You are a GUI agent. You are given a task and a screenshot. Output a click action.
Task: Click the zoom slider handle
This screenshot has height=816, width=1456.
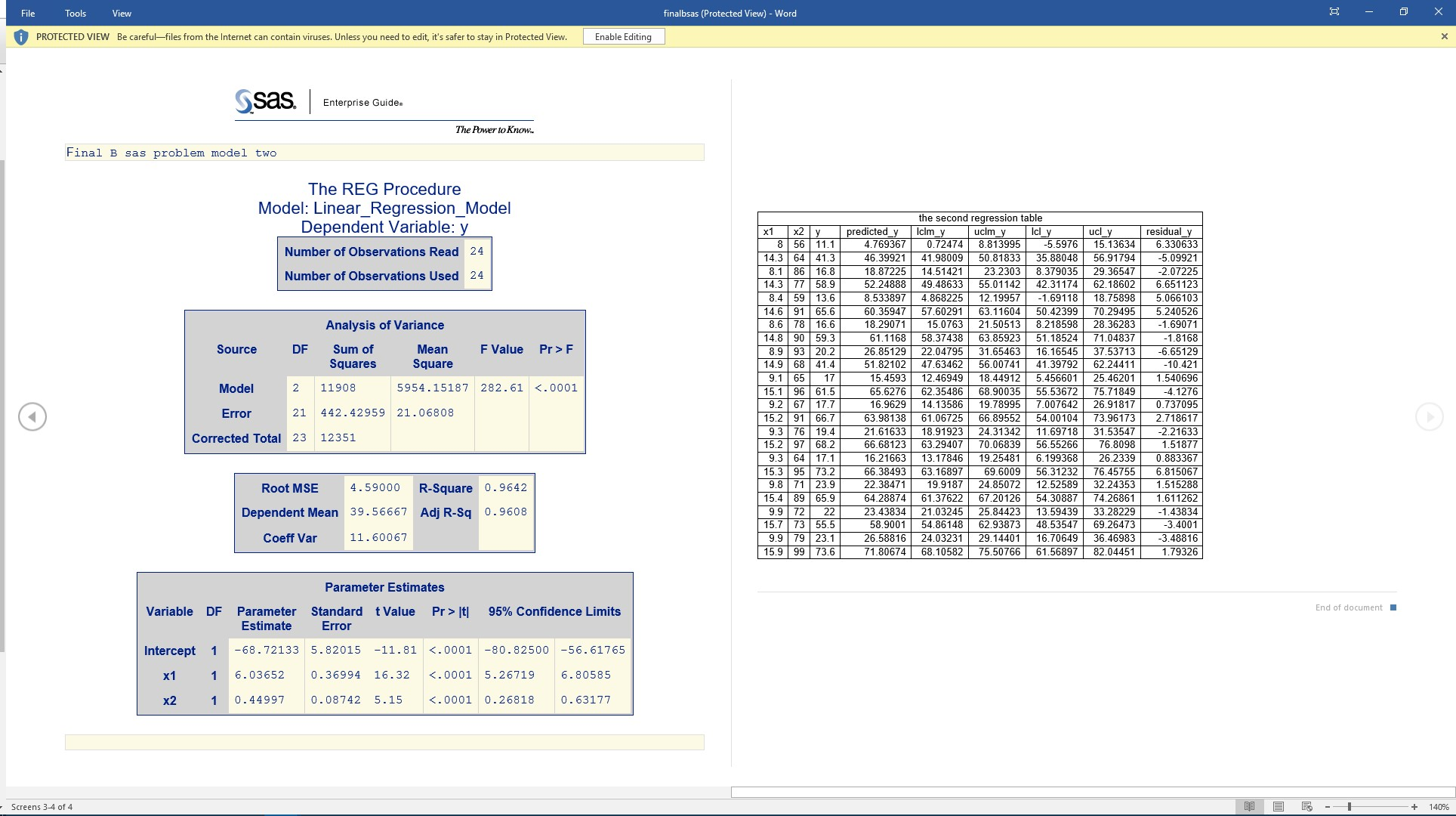click(1349, 807)
